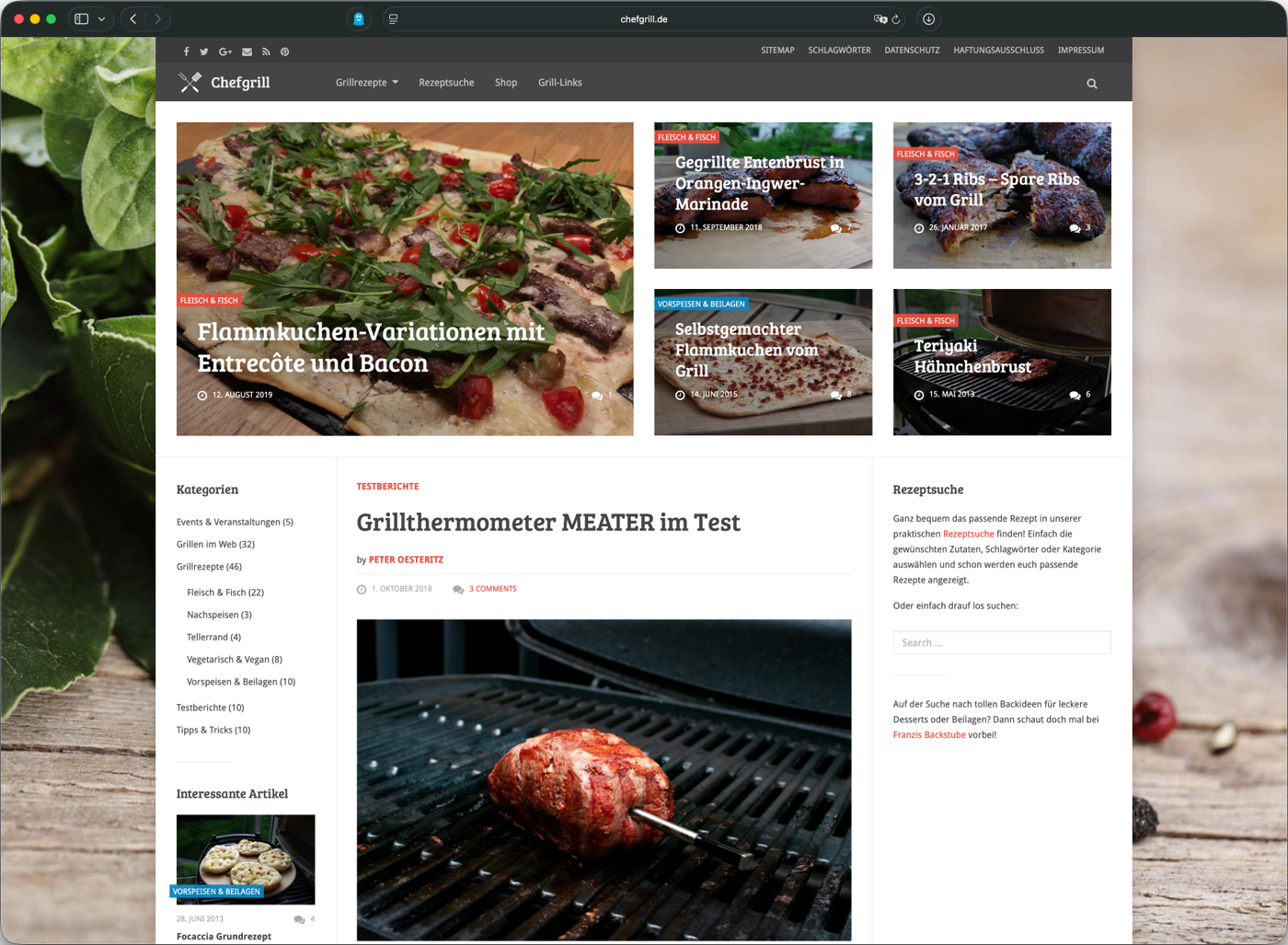This screenshot has width=1288, height=945.
Task: Open the Shop menu item
Action: coord(506,83)
